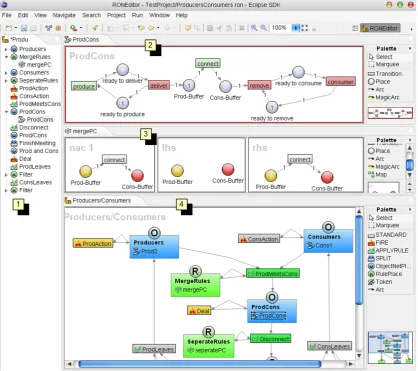This screenshot has width=418, height=371.
Task: Click the mergePC palette scrollbar thumb
Action: click(410, 165)
